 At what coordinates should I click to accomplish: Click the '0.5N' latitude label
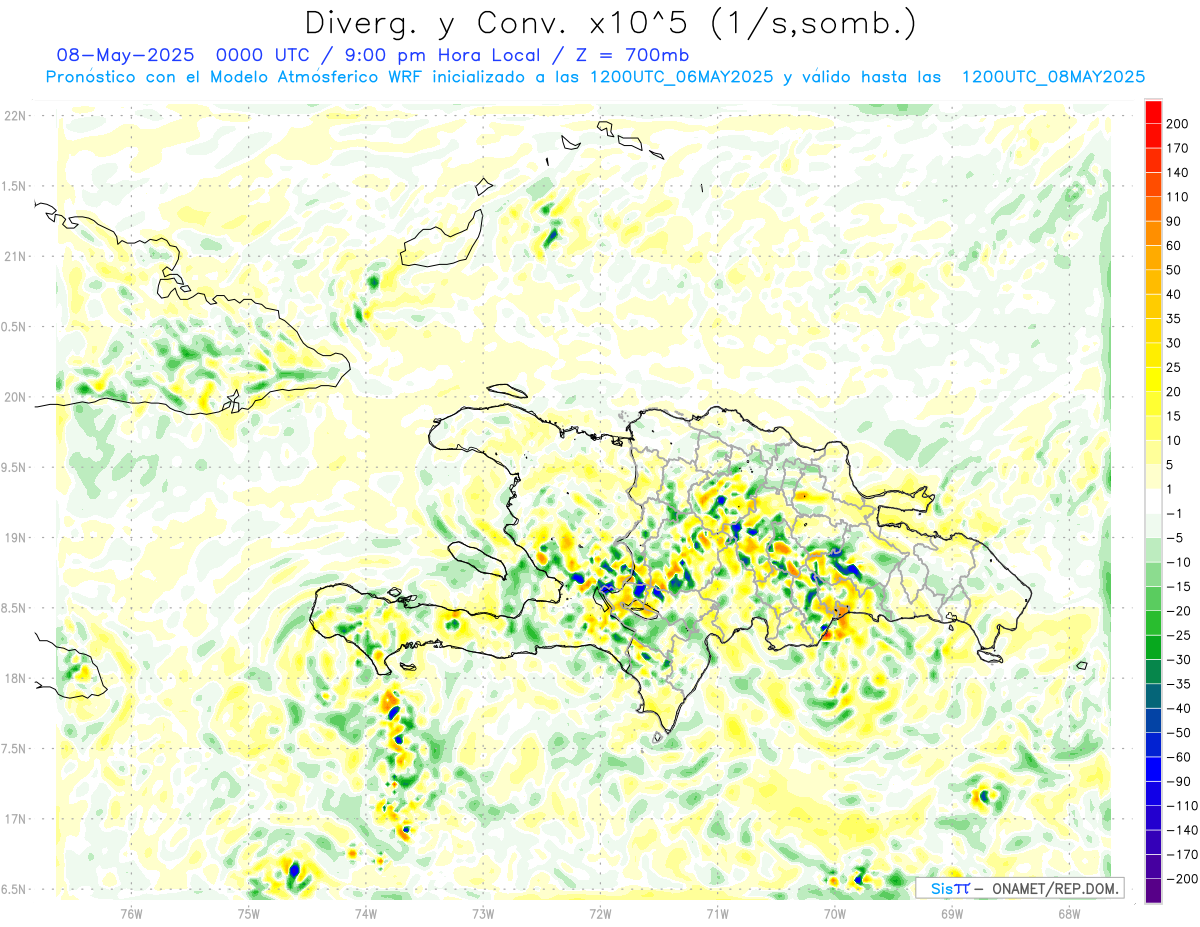click(15, 327)
